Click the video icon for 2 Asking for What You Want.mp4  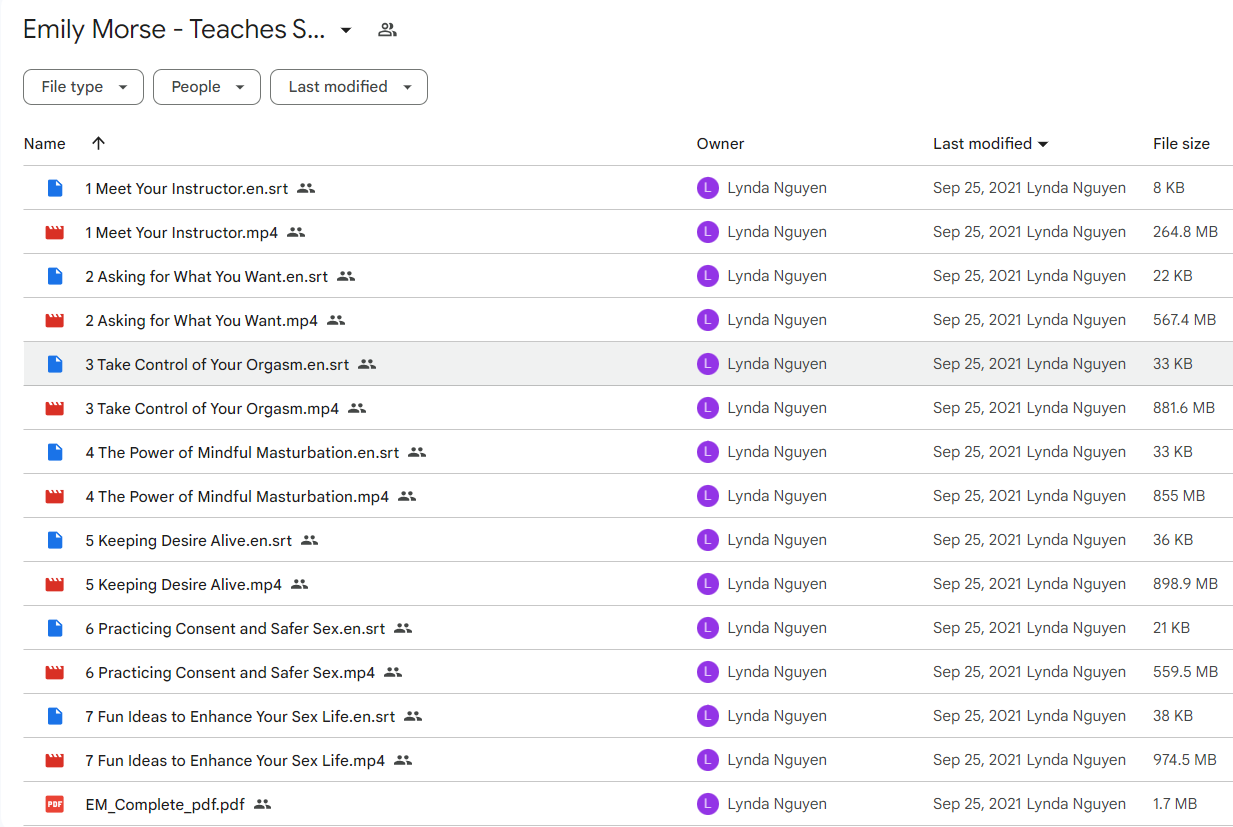(55, 320)
